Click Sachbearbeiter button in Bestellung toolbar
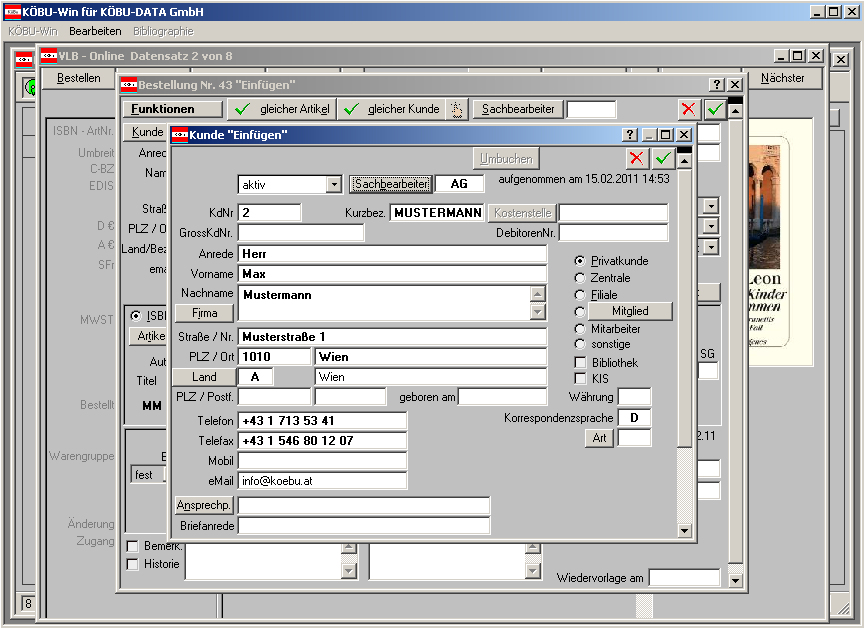The width and height of the screenshot is (864, 628). click(x=518, y=109)
